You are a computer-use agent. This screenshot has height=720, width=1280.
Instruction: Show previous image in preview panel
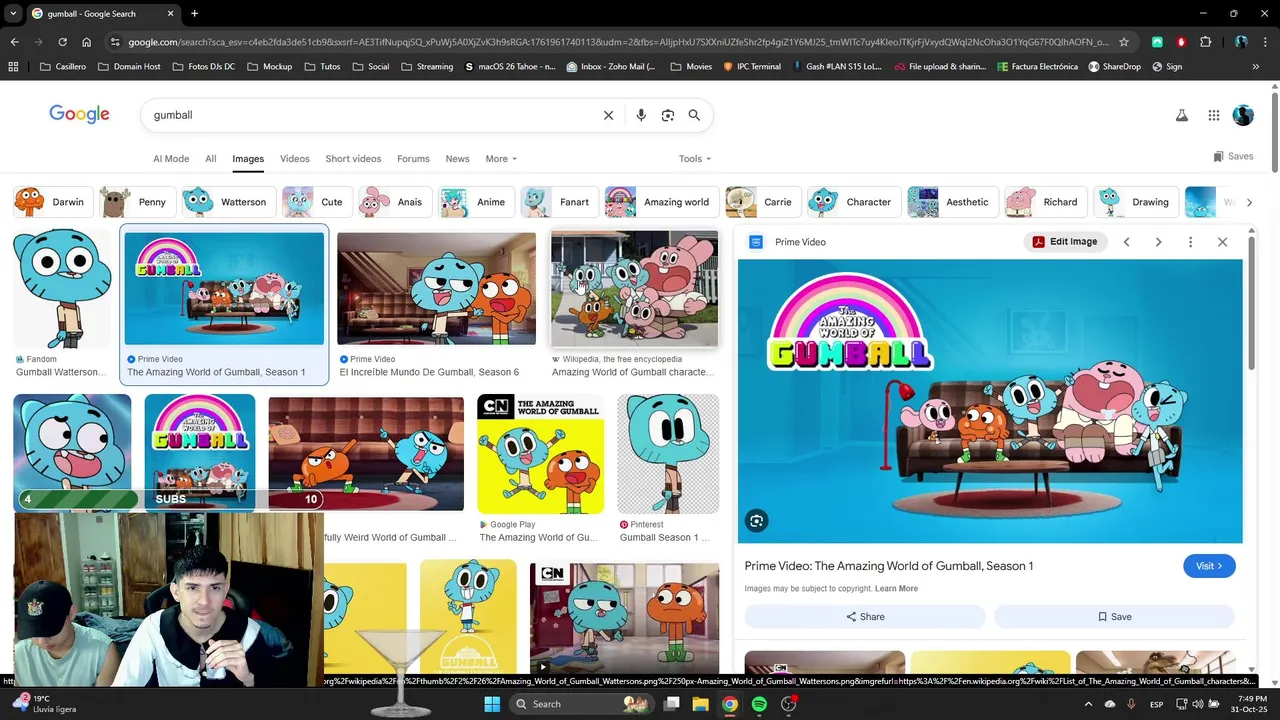(1126, 242)
